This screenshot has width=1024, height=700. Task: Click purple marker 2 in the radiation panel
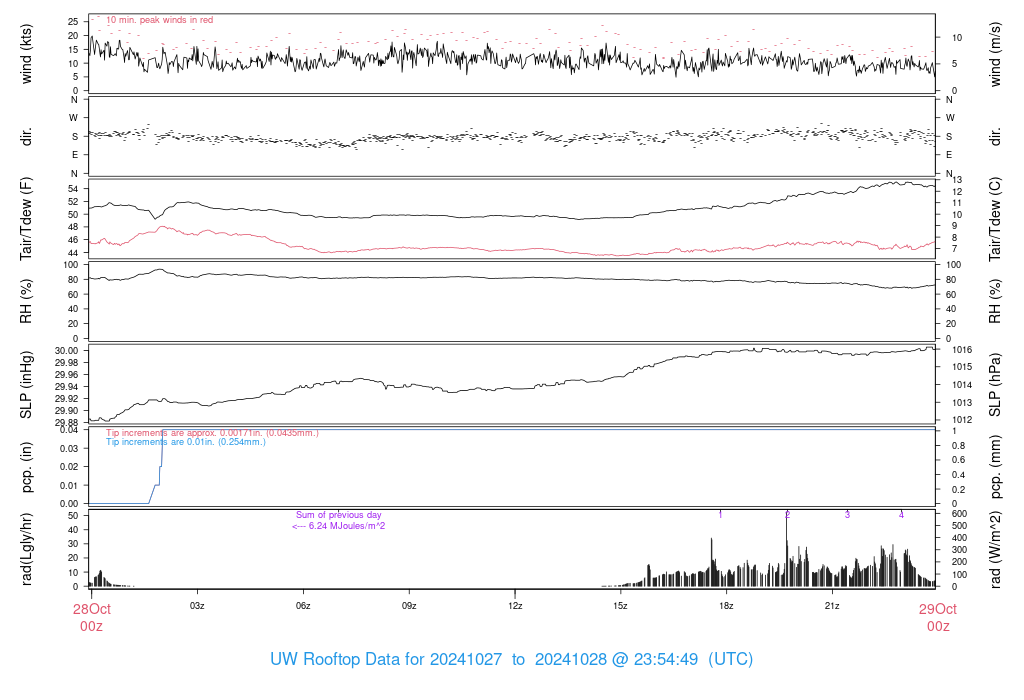point(787,515)
